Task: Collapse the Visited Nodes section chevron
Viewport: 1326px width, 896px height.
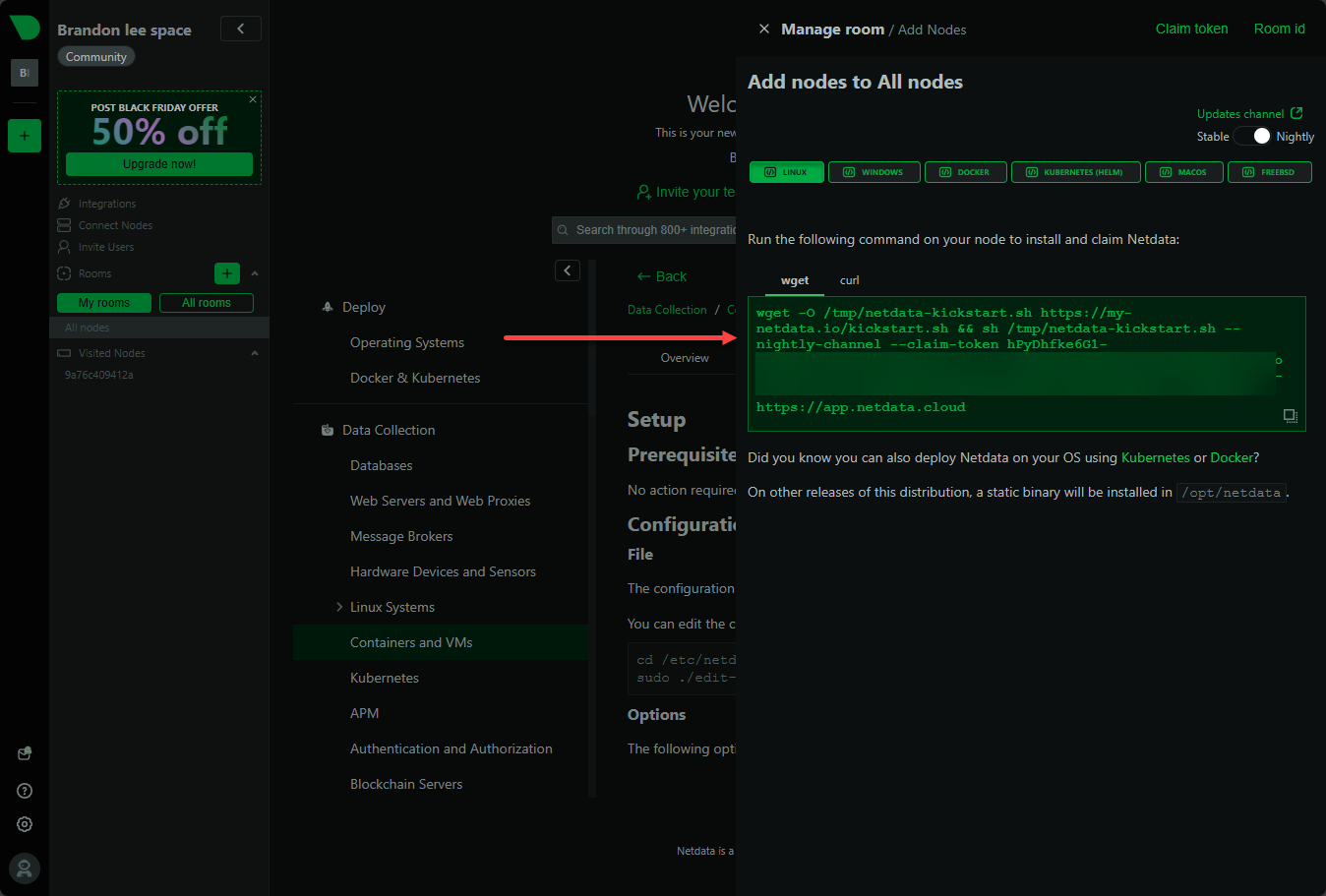Action: point(255,353)
